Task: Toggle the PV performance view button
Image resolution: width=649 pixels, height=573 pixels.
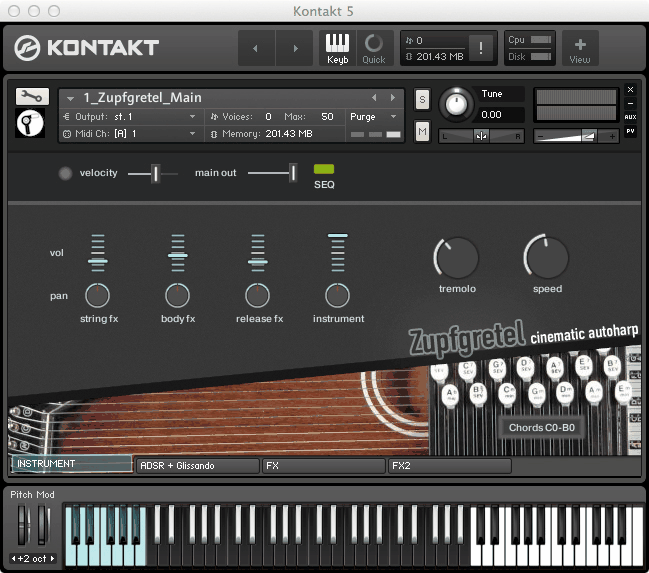Action: 630,131
